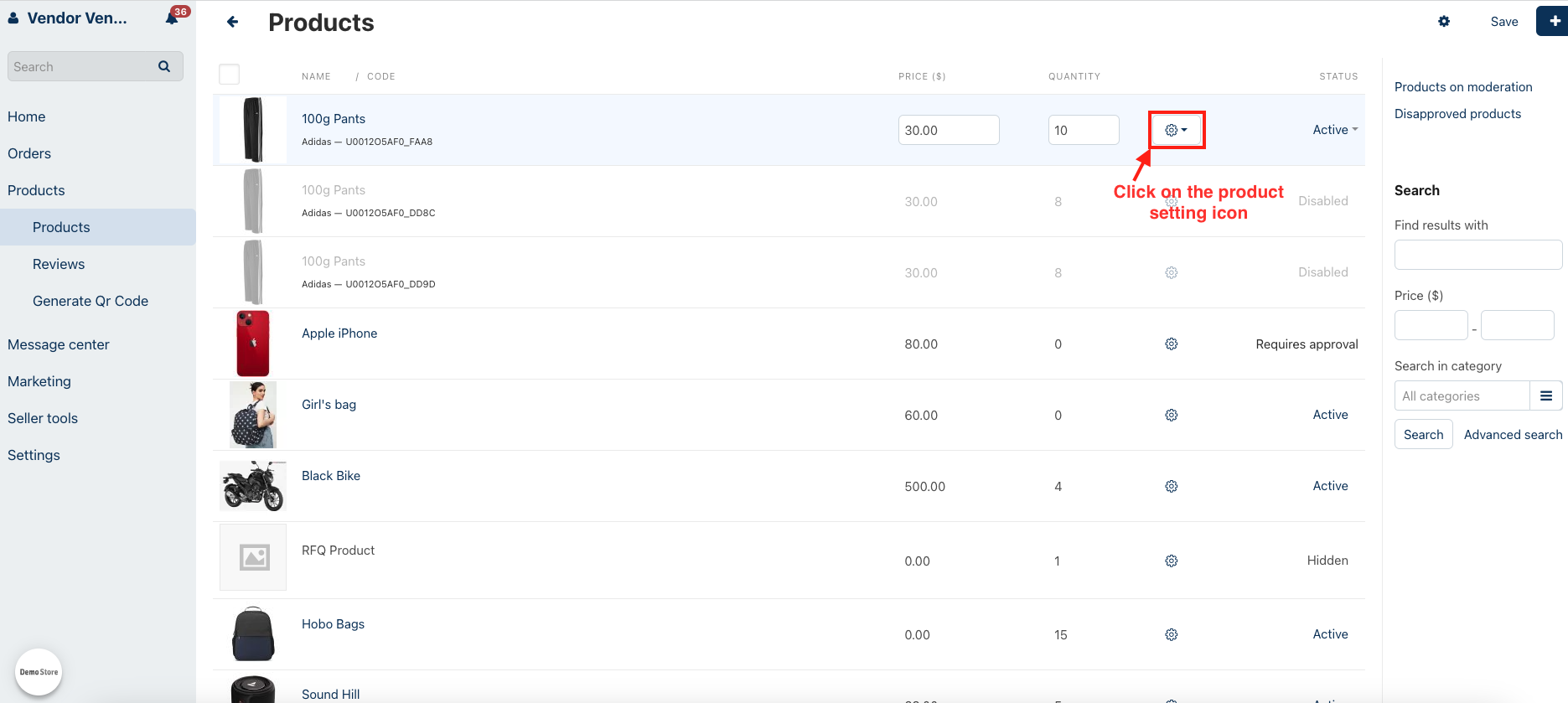
Task: Click the Girl's bag product thumbnail
Action: click(253, 415)
